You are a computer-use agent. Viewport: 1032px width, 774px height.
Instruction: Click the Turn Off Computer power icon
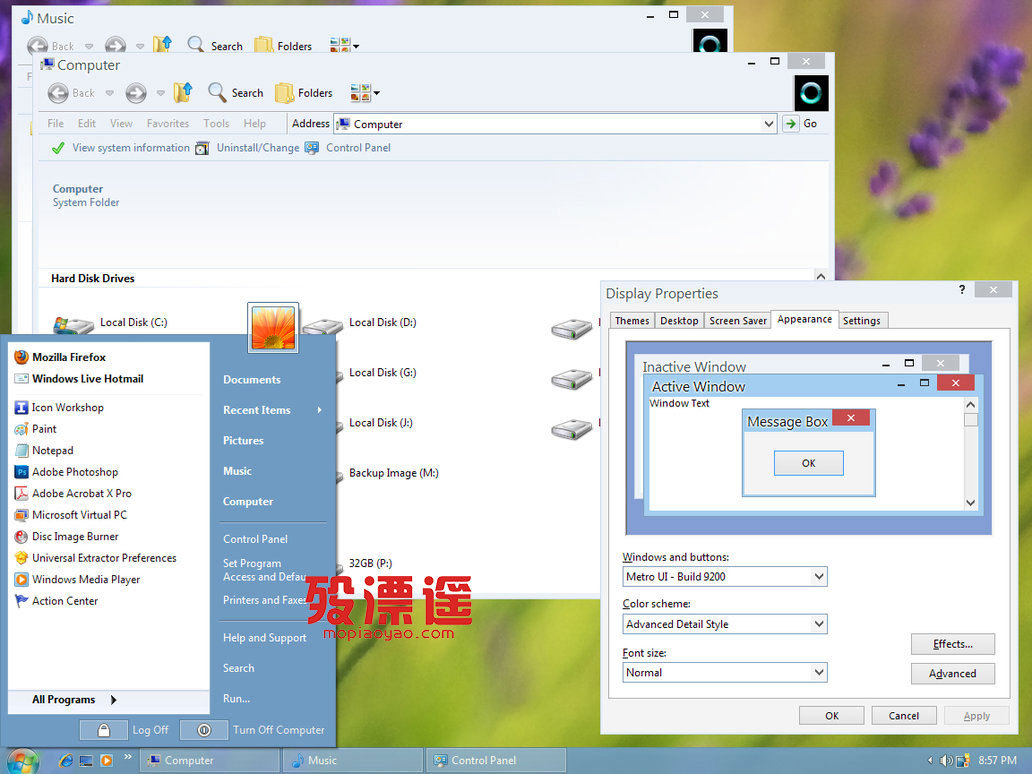pyautogui.click(x=204, y=730)
